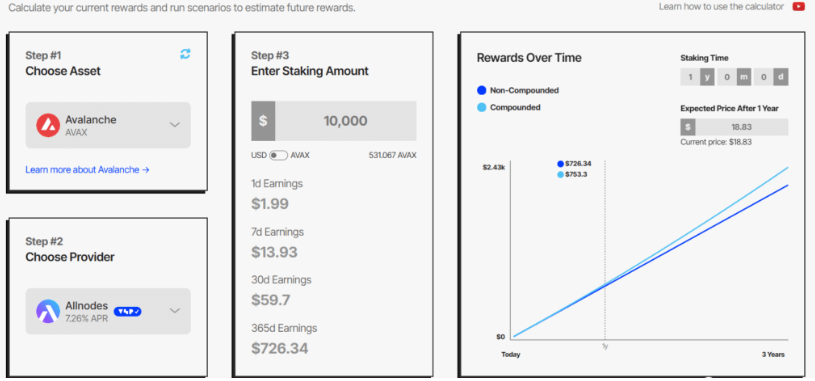This screenshot has height=381, width=815.
Task: Click the dollar sign beside staking amount
Action: click(263, 121)
